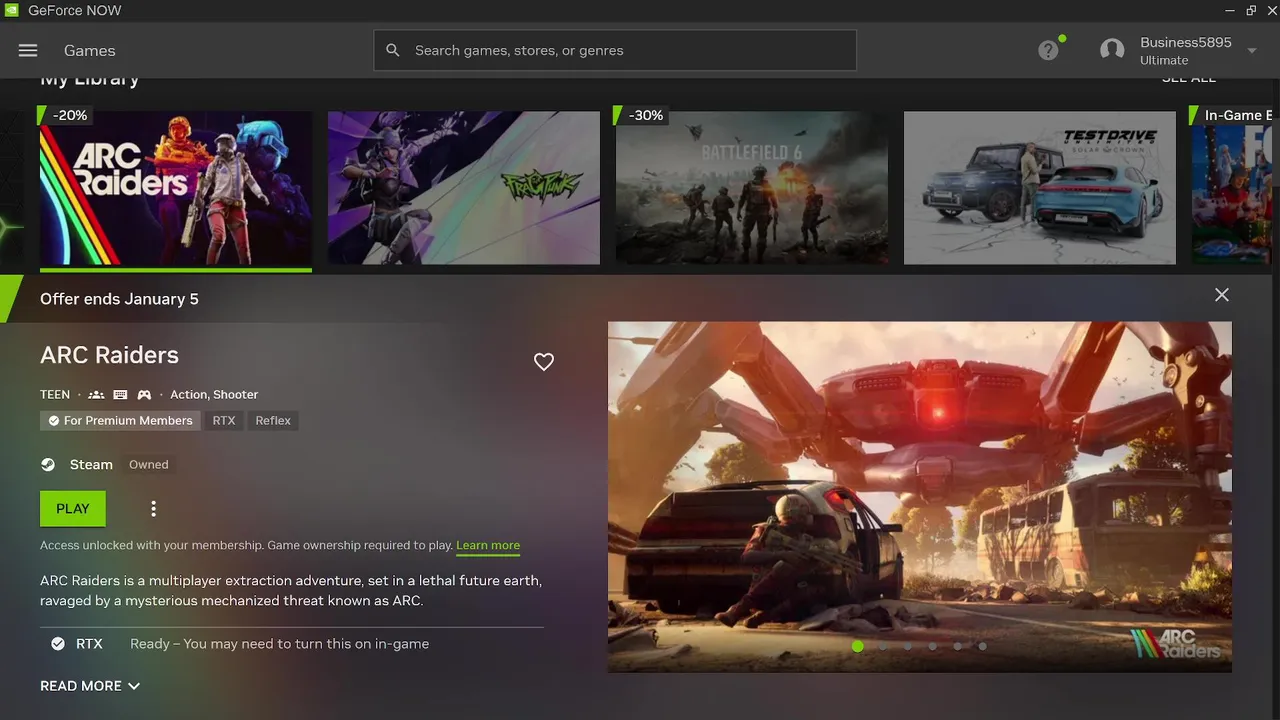1280x720 pixels.
Task: Click the RTX ready checkmark icon
Action: coord(58,644)
